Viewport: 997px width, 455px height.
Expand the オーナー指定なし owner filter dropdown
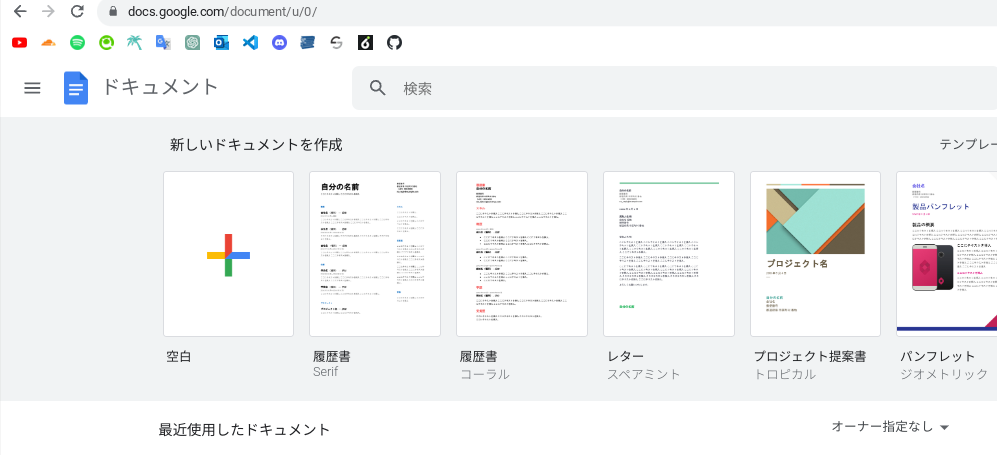[890, 427]
